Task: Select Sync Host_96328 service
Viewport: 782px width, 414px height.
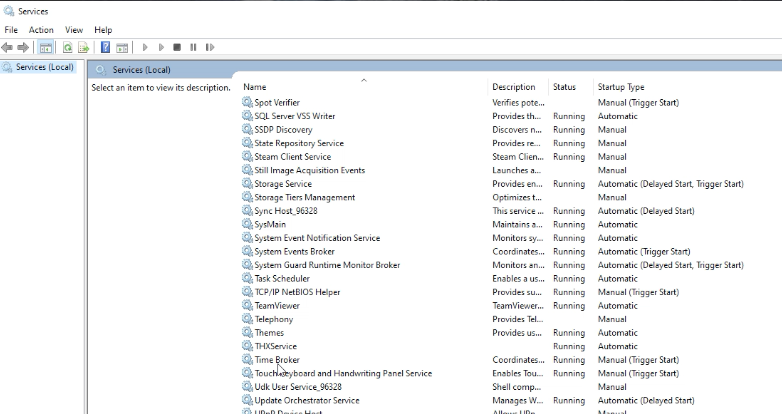Action: click(286, 211)
